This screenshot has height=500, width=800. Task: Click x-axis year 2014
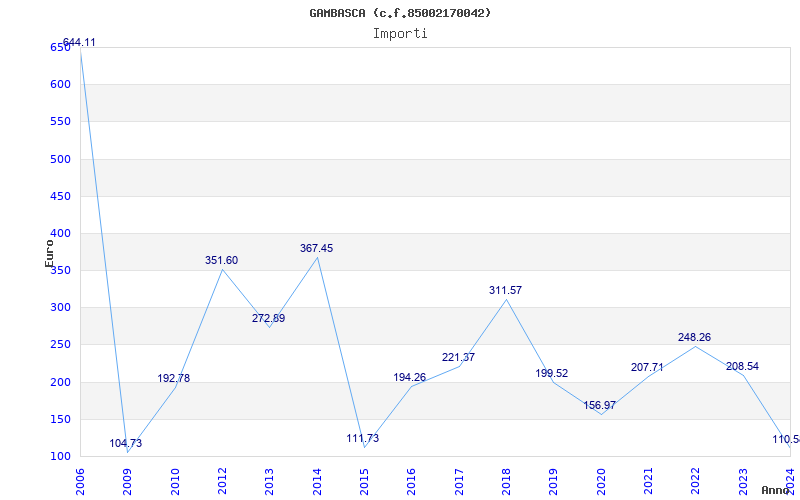(x=317, y=481)
